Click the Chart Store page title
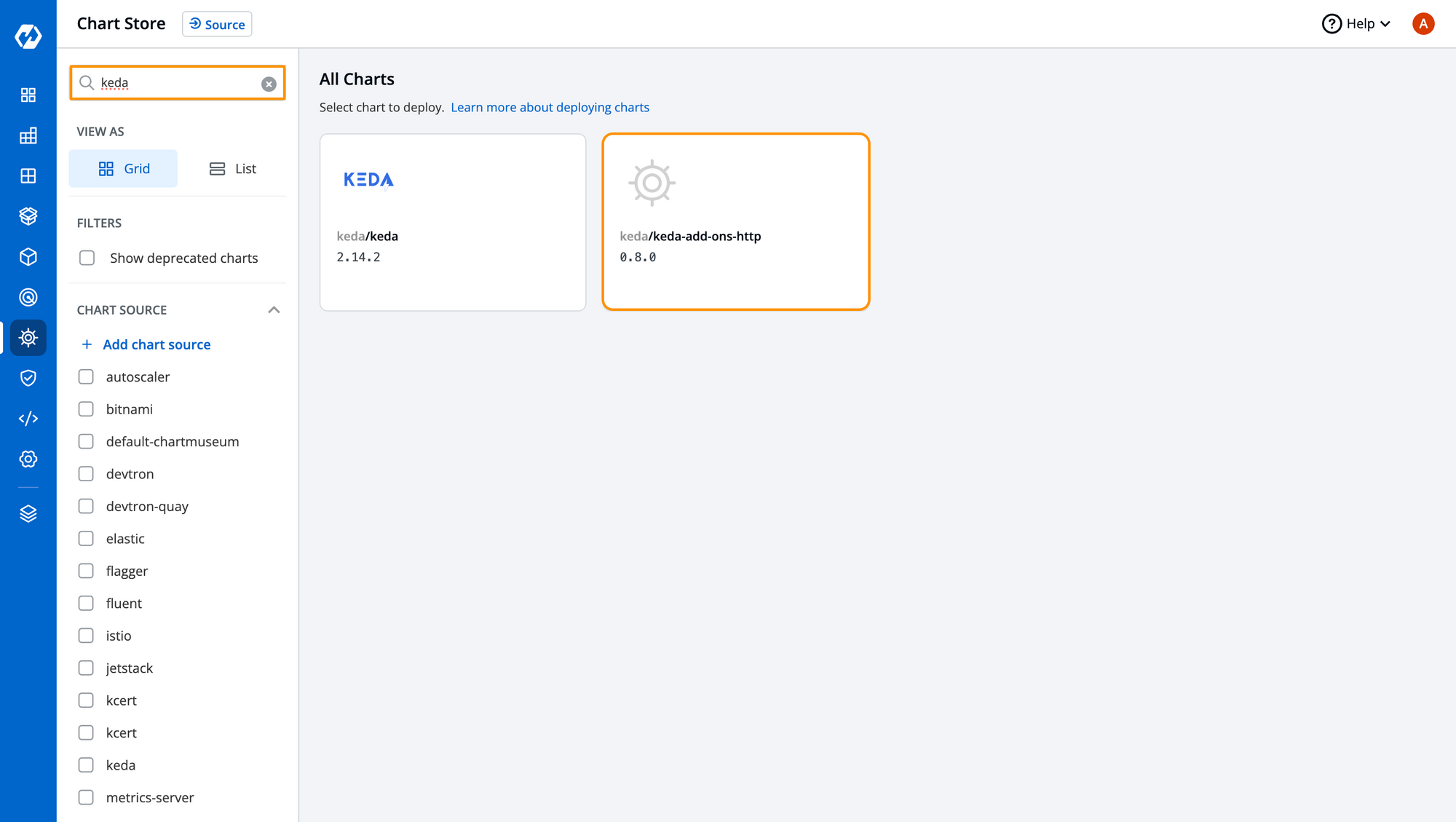1456x822 pixels. 122,24
